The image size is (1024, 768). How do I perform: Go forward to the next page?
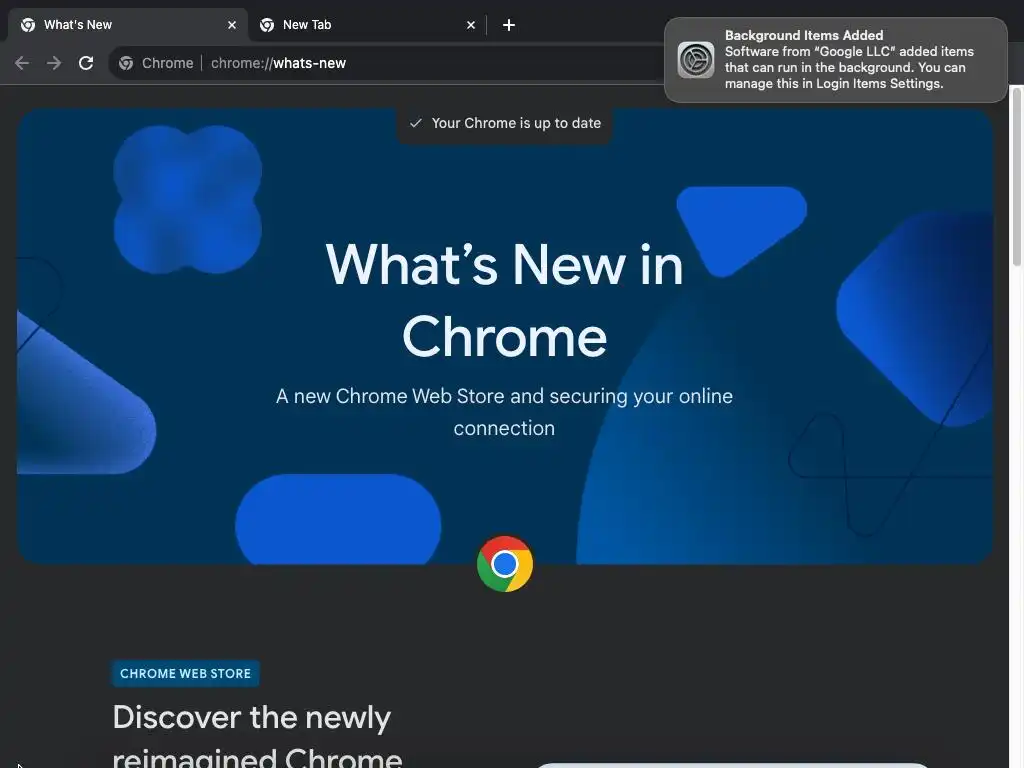(x=54, y=63)
